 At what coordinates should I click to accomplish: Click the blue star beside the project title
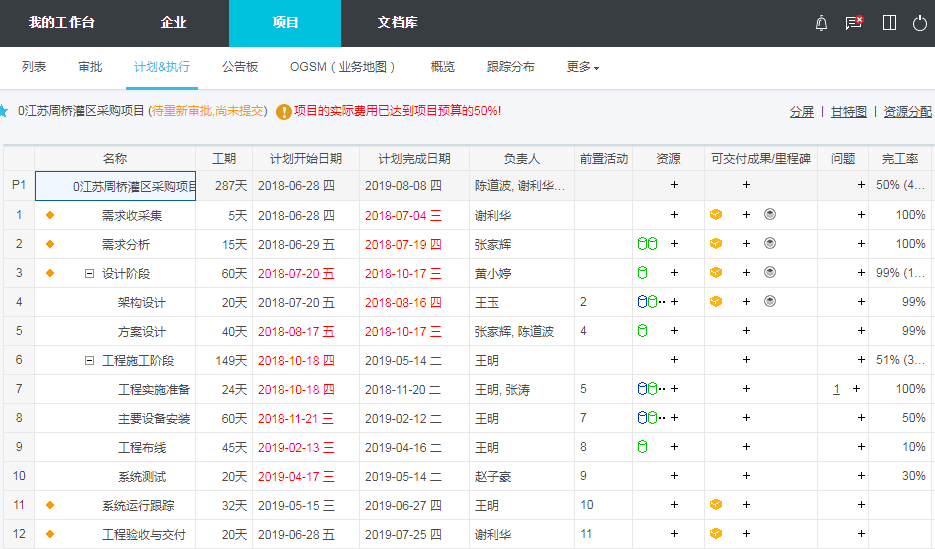(4, 110)
